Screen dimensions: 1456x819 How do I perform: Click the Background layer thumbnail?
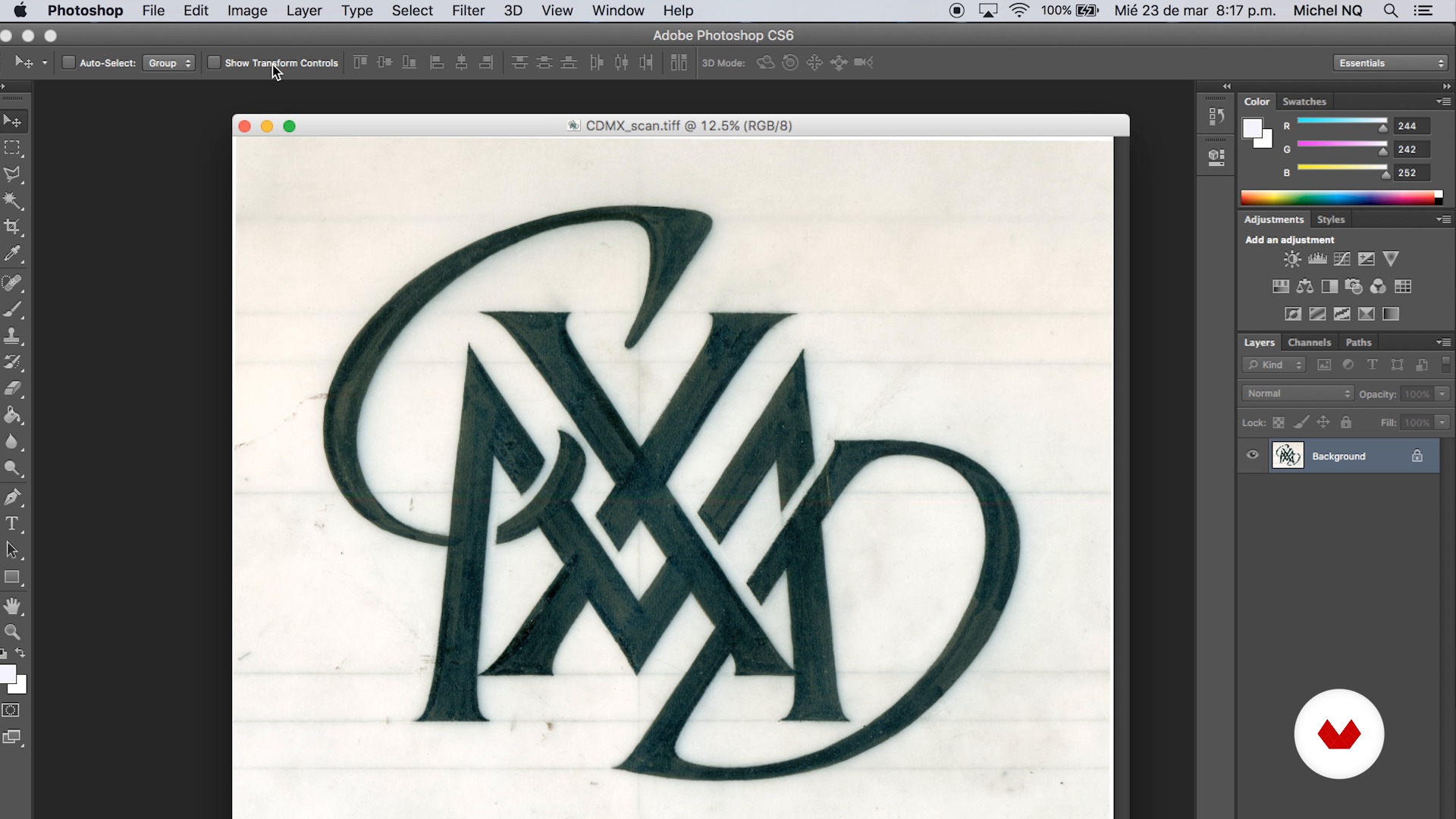(1288, 456)
